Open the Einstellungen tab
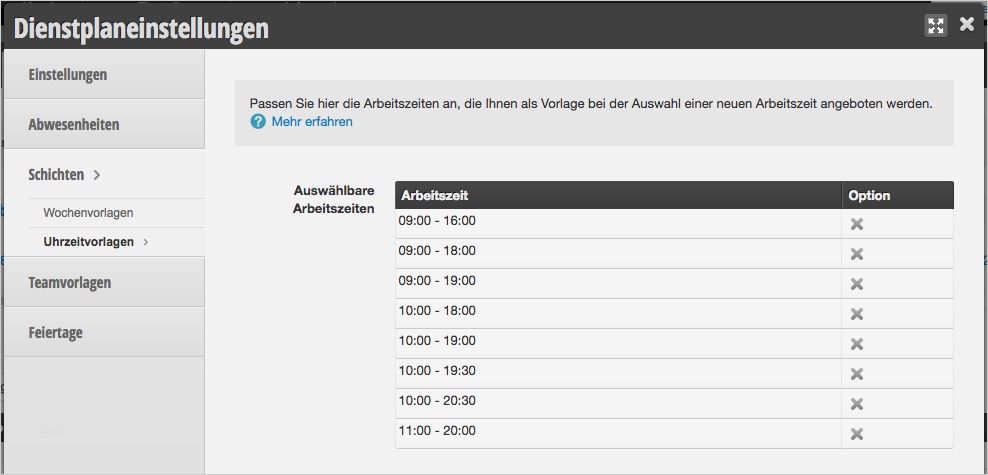 point(68,75)
